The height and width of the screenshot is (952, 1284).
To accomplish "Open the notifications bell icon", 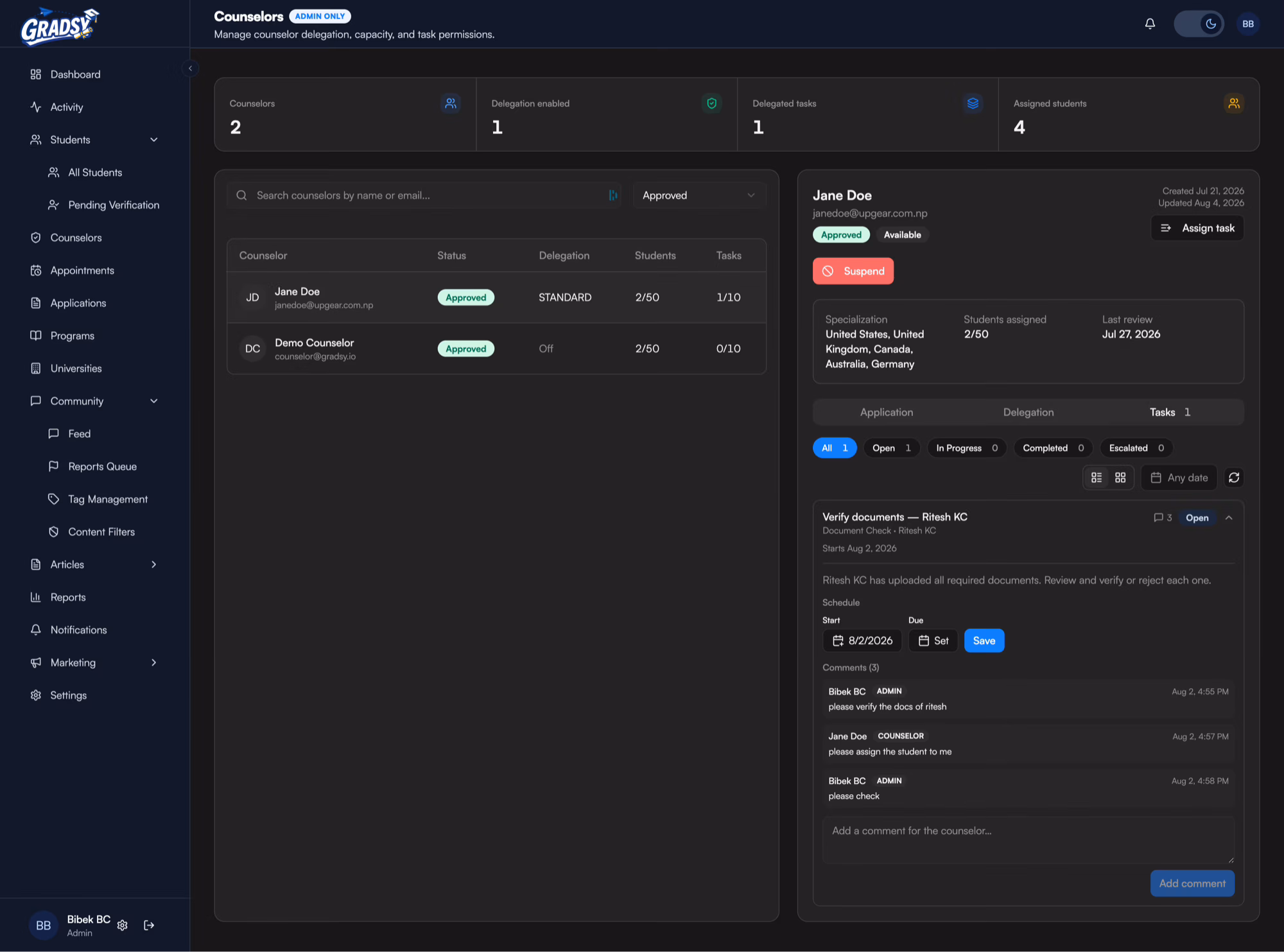I will 1150,24.
